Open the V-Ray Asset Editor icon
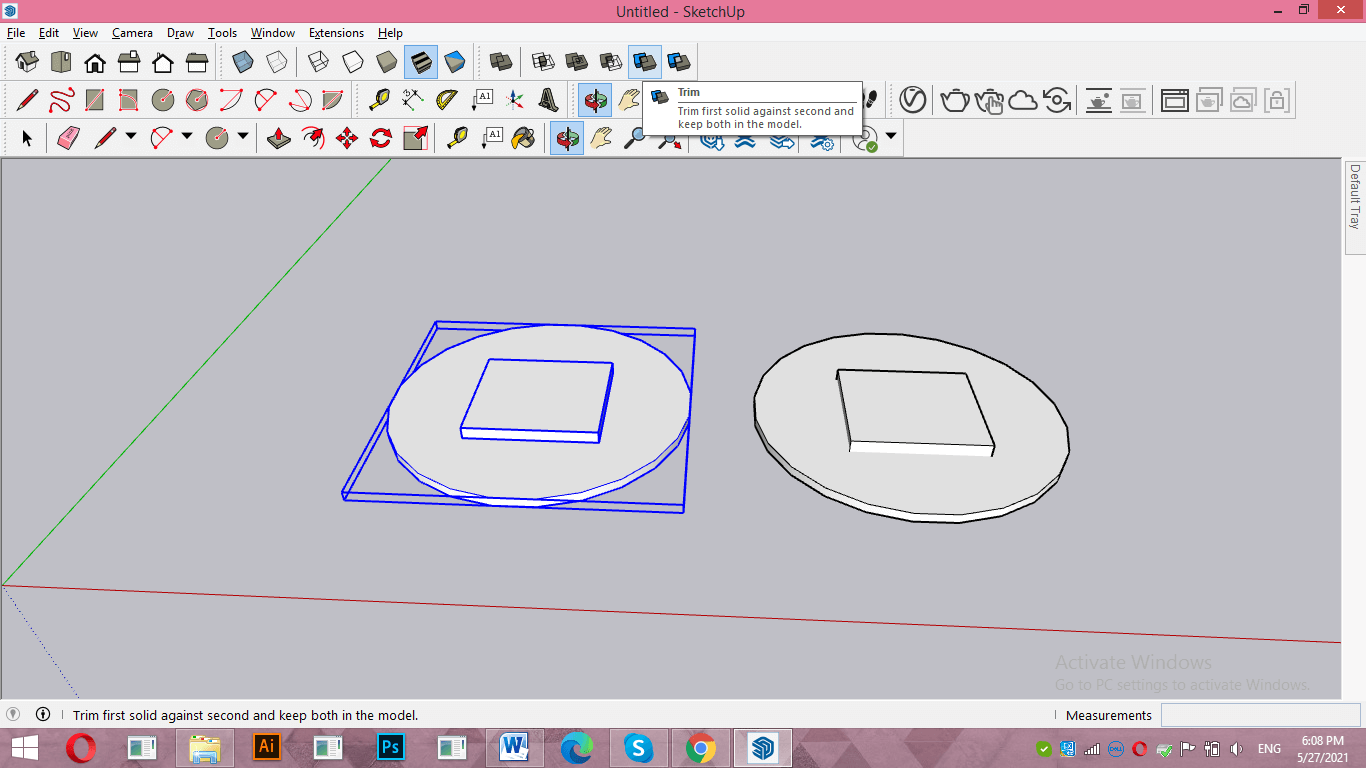 point(912,100)
